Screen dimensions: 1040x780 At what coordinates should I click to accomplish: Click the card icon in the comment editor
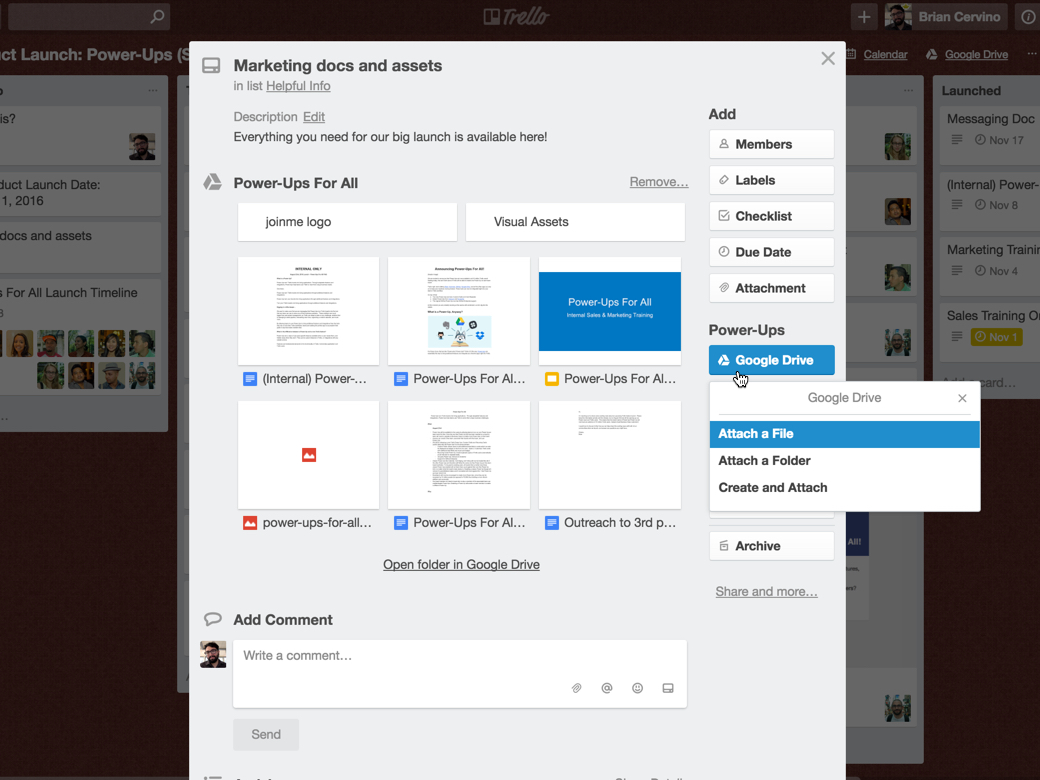tap(668, 688)
